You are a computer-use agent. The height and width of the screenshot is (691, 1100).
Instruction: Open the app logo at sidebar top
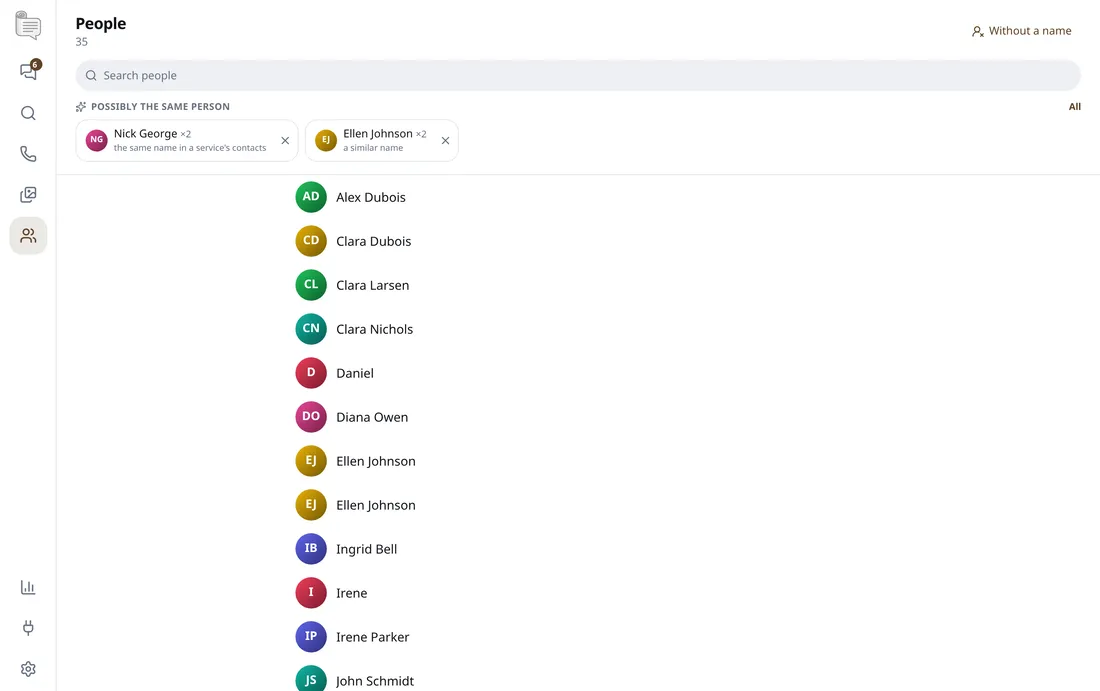(x=28, y=26)
